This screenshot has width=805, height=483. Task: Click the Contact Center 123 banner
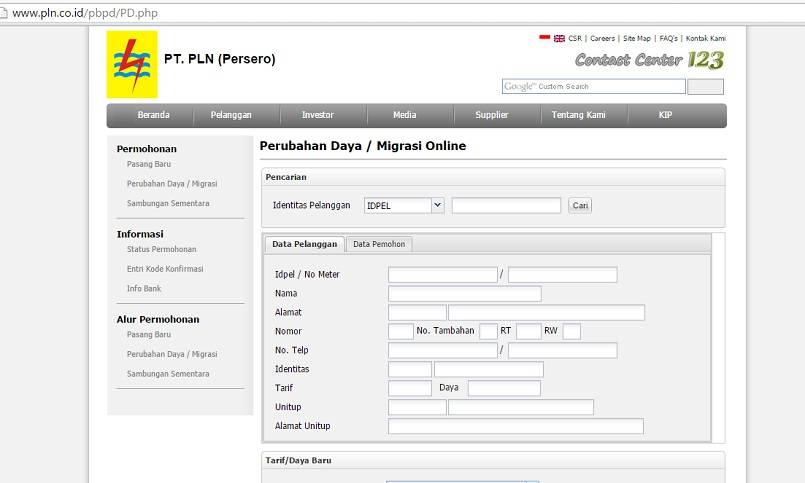click(x=649, y=60)
